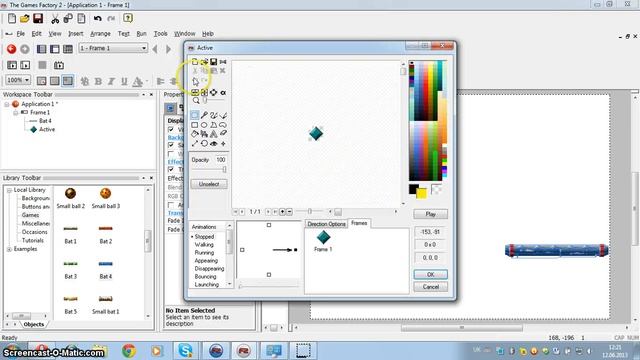Viewport: 640px width, 360px height.
Task: Open the Event Editor grid icon
Action: 68,49
